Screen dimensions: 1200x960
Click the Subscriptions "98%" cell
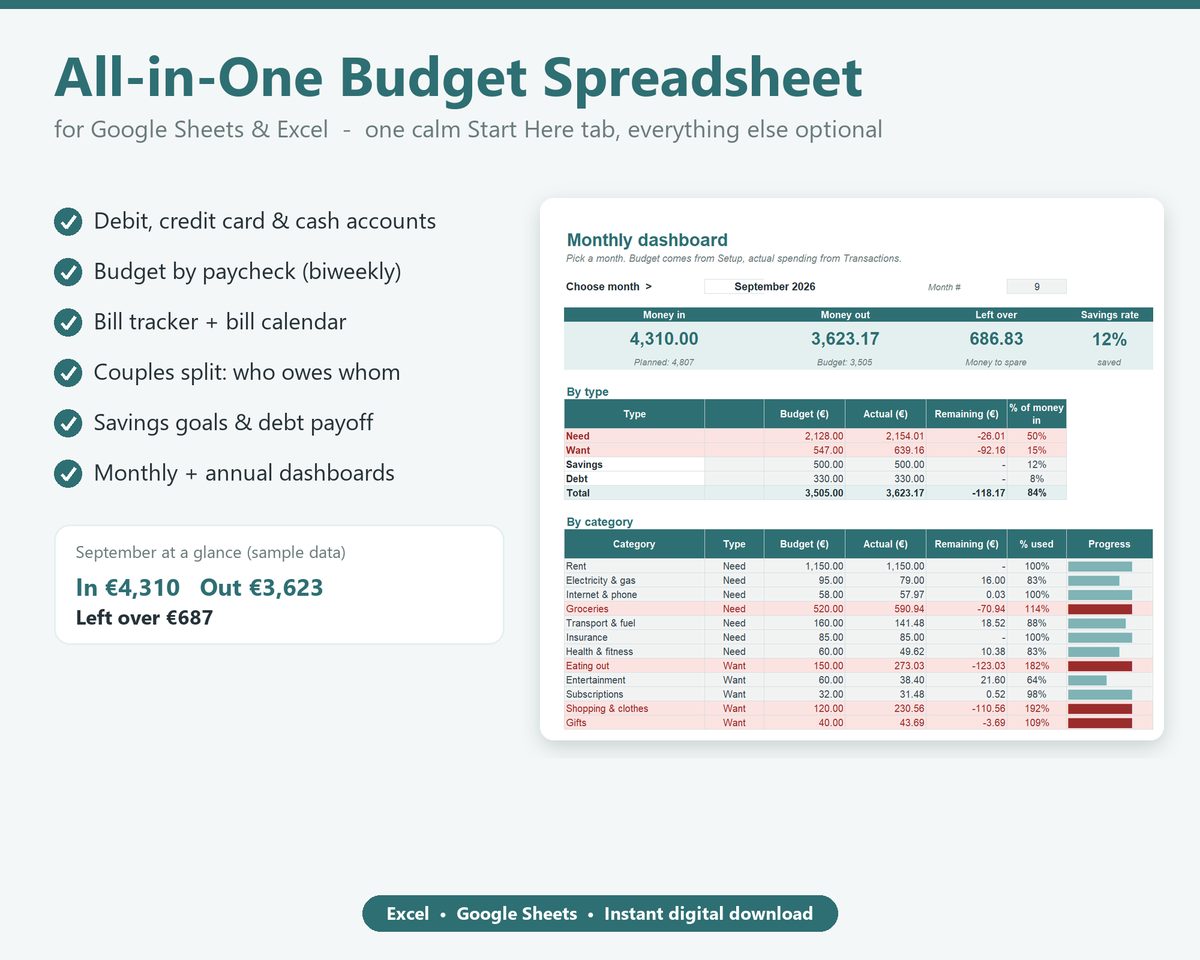coord(1036,694)
